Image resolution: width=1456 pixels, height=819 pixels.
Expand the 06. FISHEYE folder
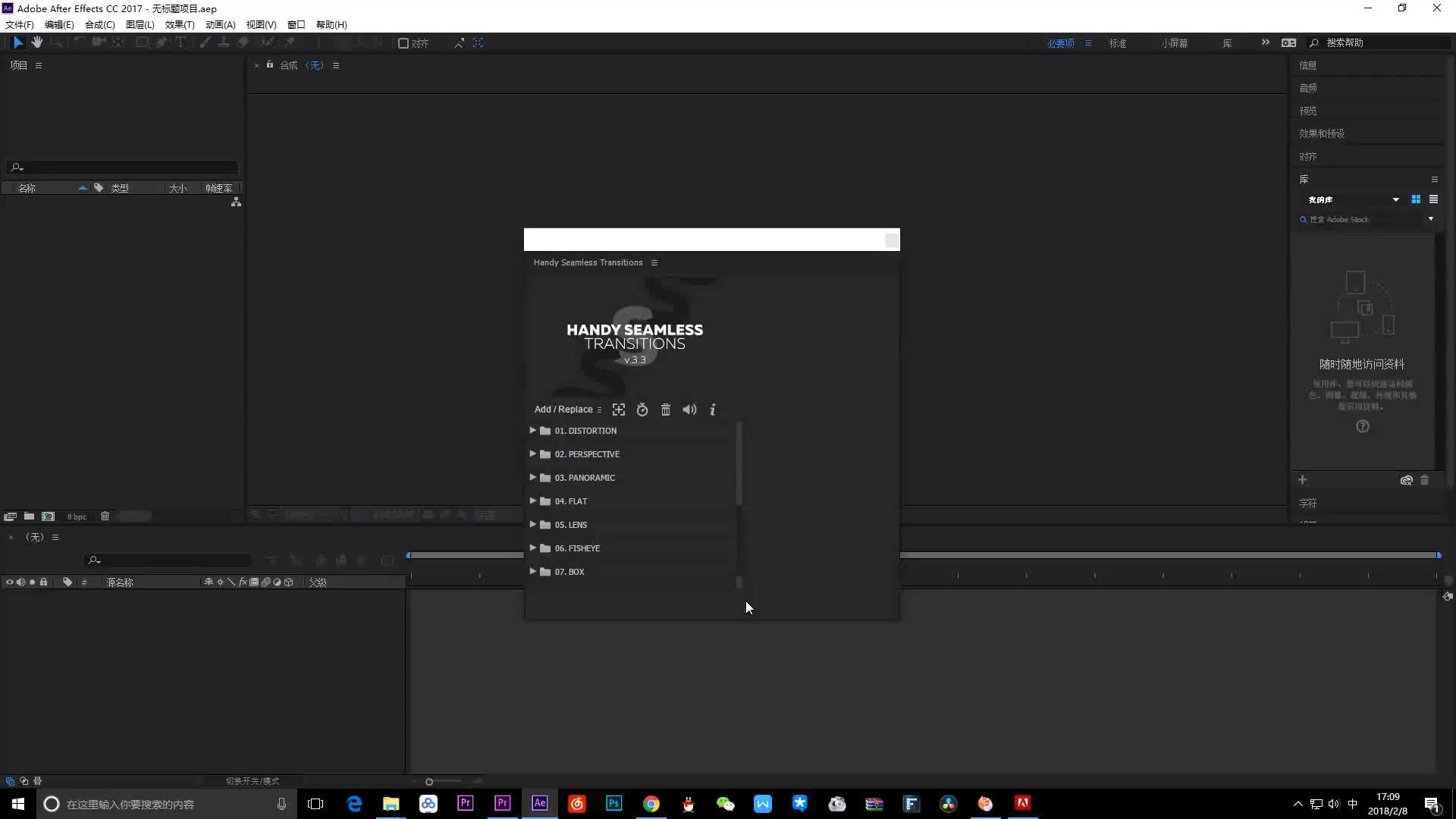click(532, 548)
